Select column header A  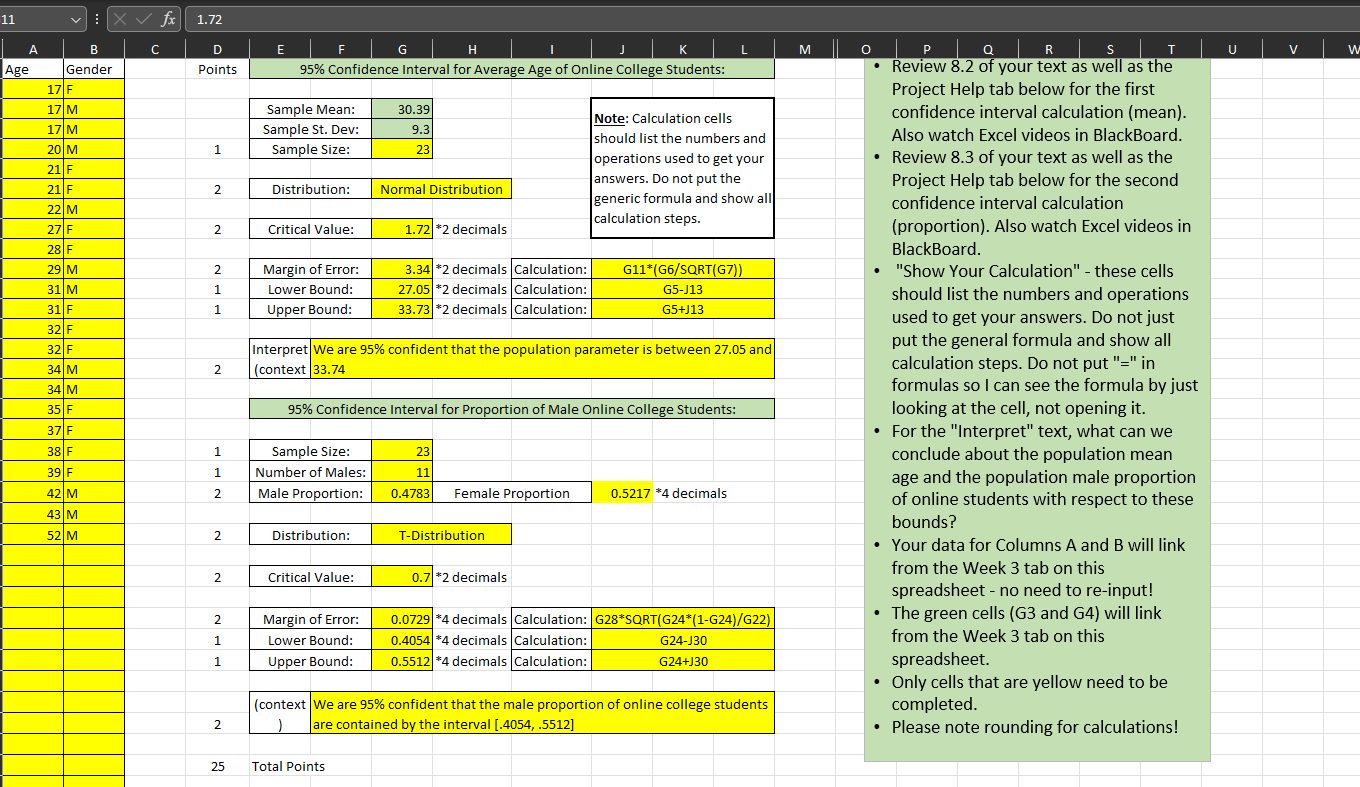tap(33, 48)
